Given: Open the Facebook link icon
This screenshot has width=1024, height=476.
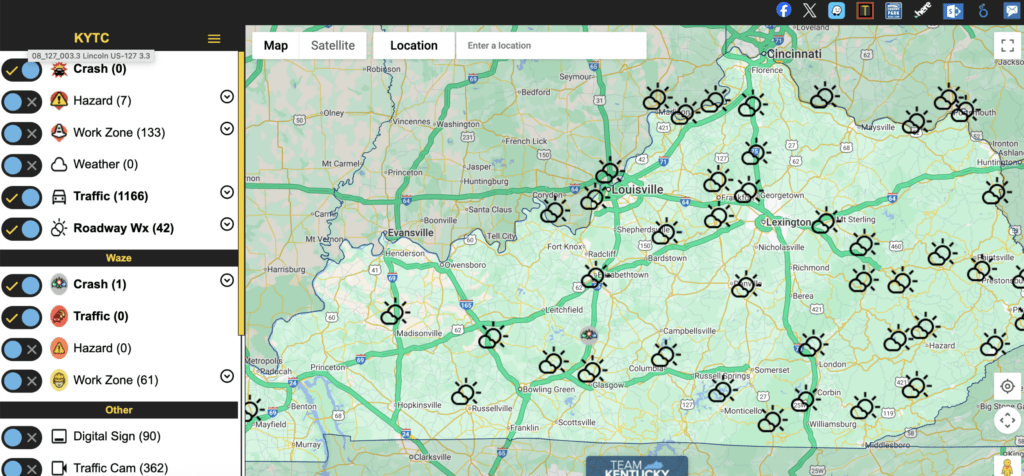Looking at the screenshot, I should click(785, 10).
